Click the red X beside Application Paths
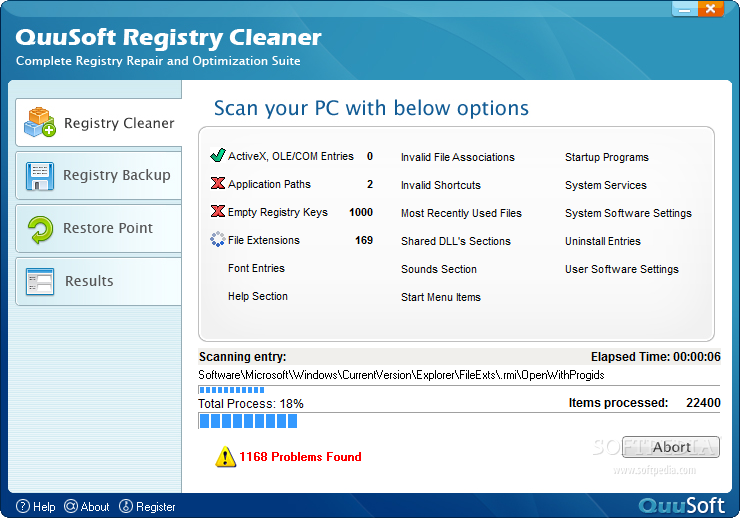Viewport: 740px width, 518px height. pos(218,183)
